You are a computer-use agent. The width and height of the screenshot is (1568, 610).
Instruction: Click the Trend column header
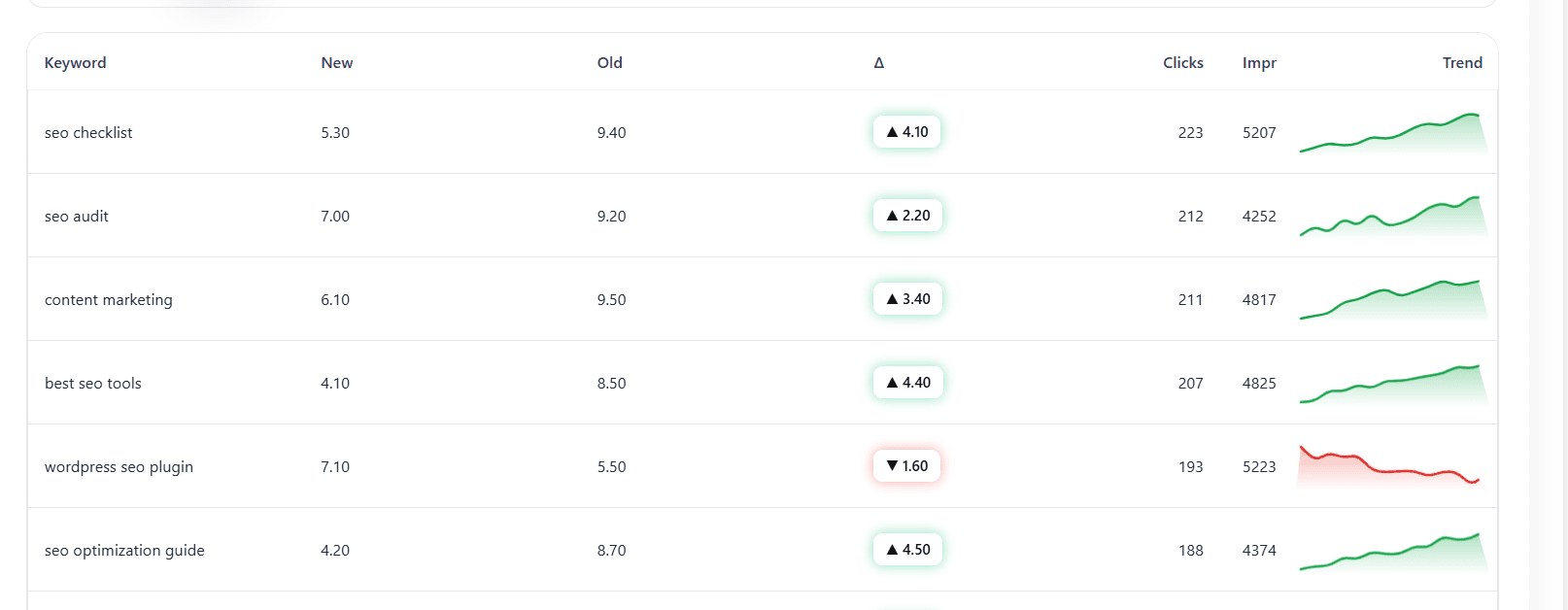[x=1461, y=63]
